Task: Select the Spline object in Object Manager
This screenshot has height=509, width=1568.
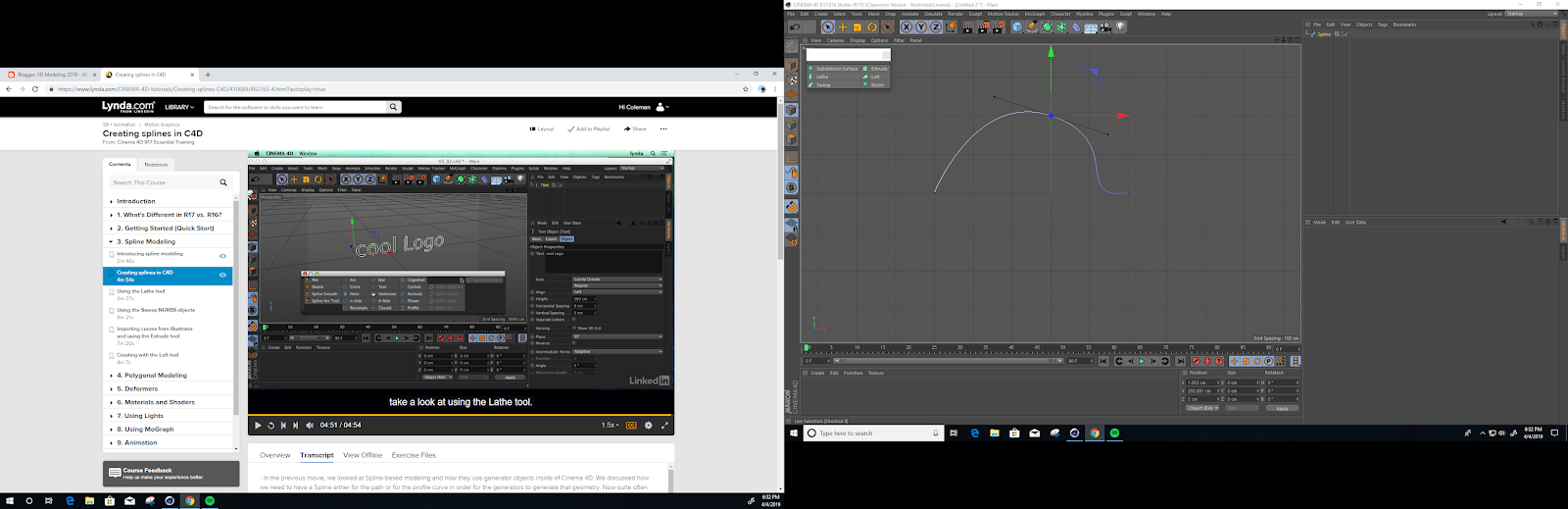Action: click(1324, 34)
